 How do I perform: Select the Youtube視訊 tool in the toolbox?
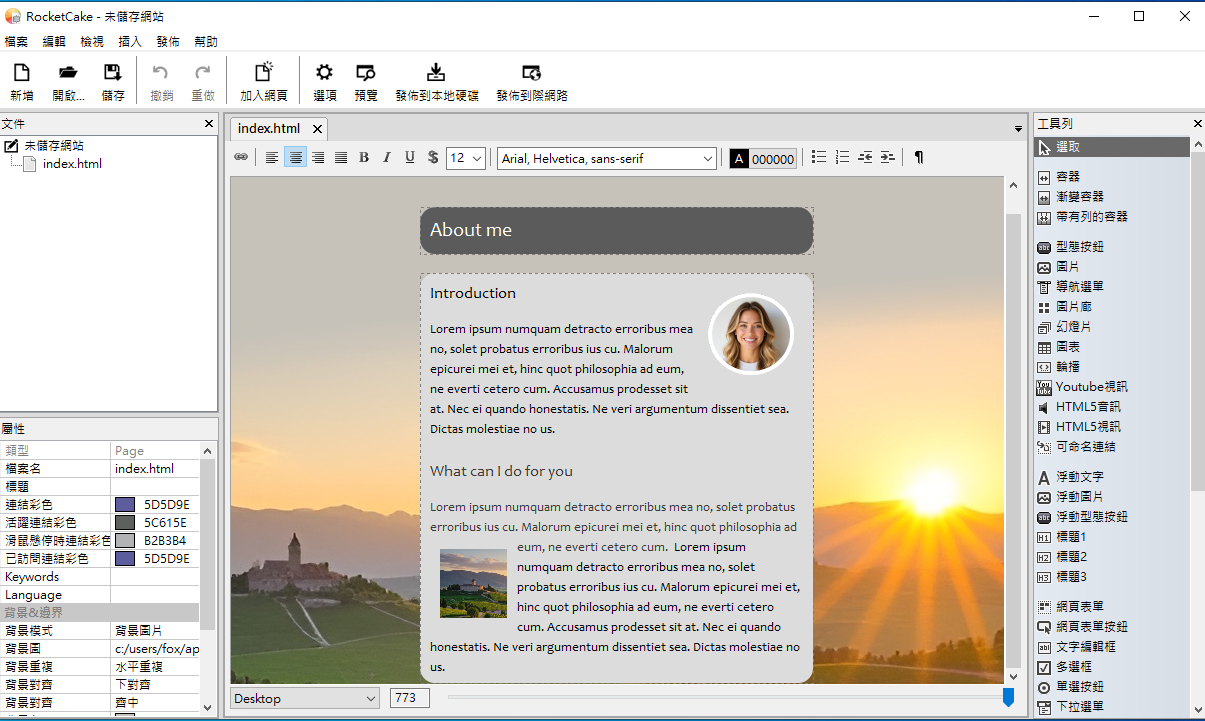click(1091, 387)
